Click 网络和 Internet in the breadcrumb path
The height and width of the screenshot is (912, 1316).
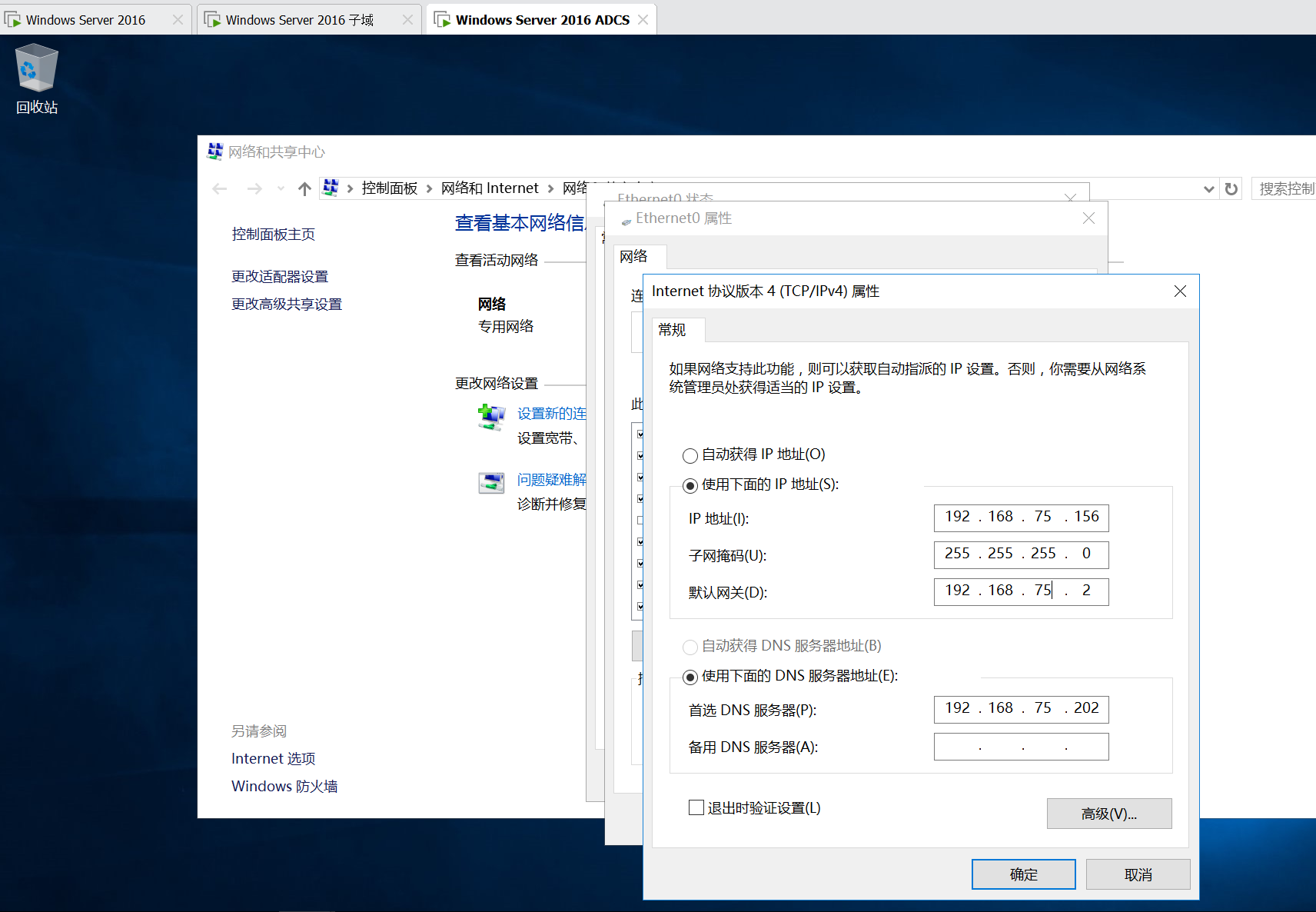pos(490,188)
